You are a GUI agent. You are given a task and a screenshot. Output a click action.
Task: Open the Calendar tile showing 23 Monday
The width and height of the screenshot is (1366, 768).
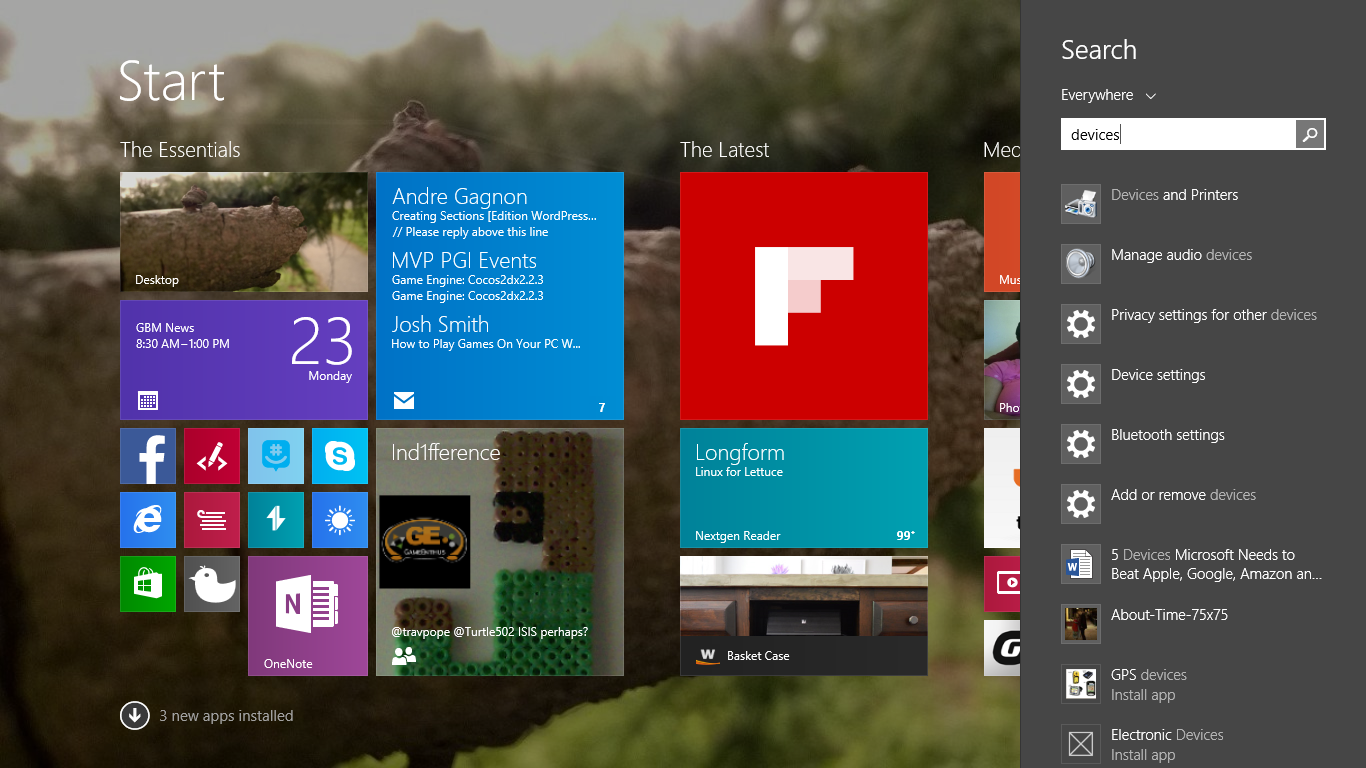(244, 360)
